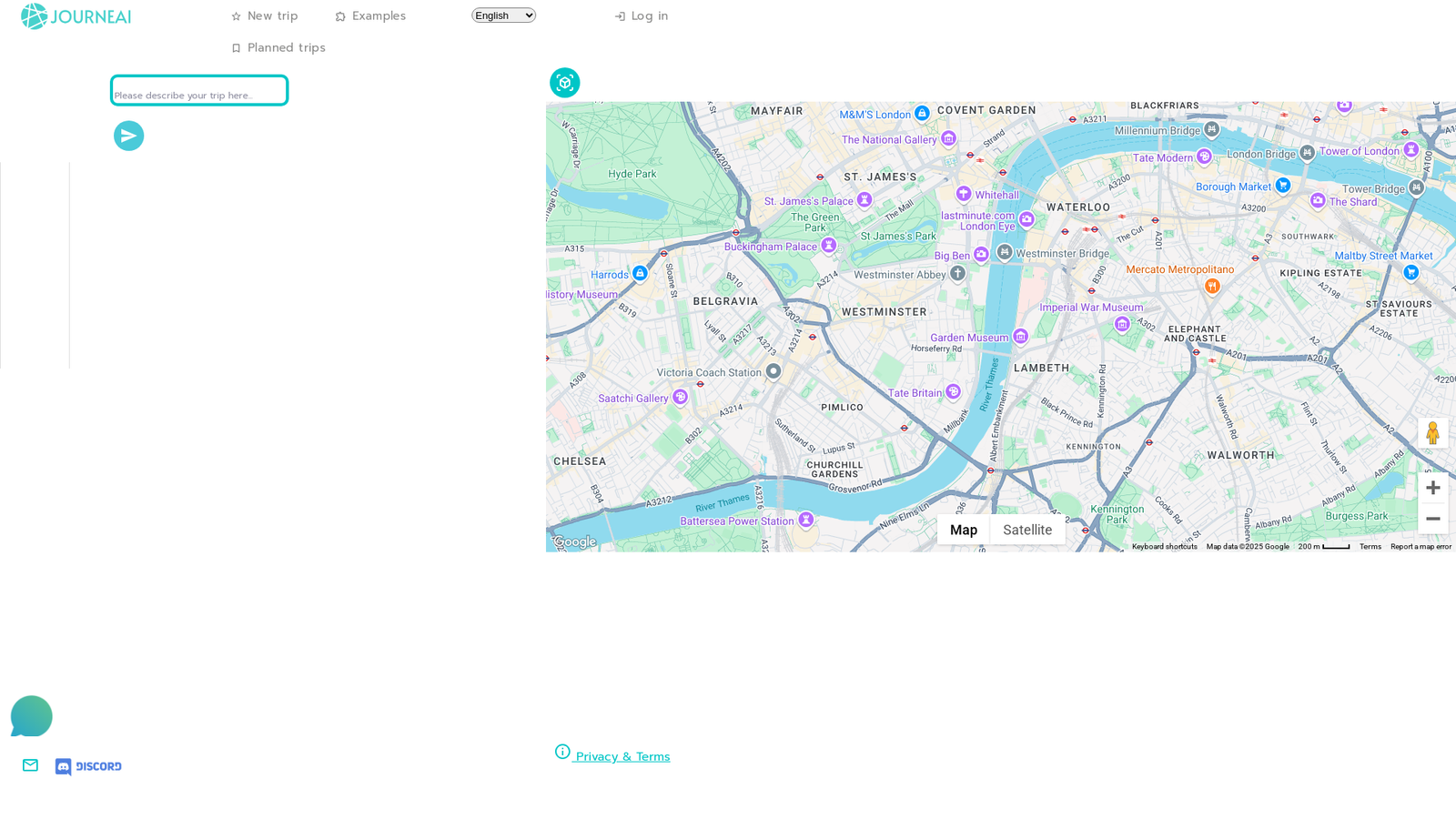1456x819 pixels.
Task: Send the trip description with the arrow button
Action: [x=129, y=136]
